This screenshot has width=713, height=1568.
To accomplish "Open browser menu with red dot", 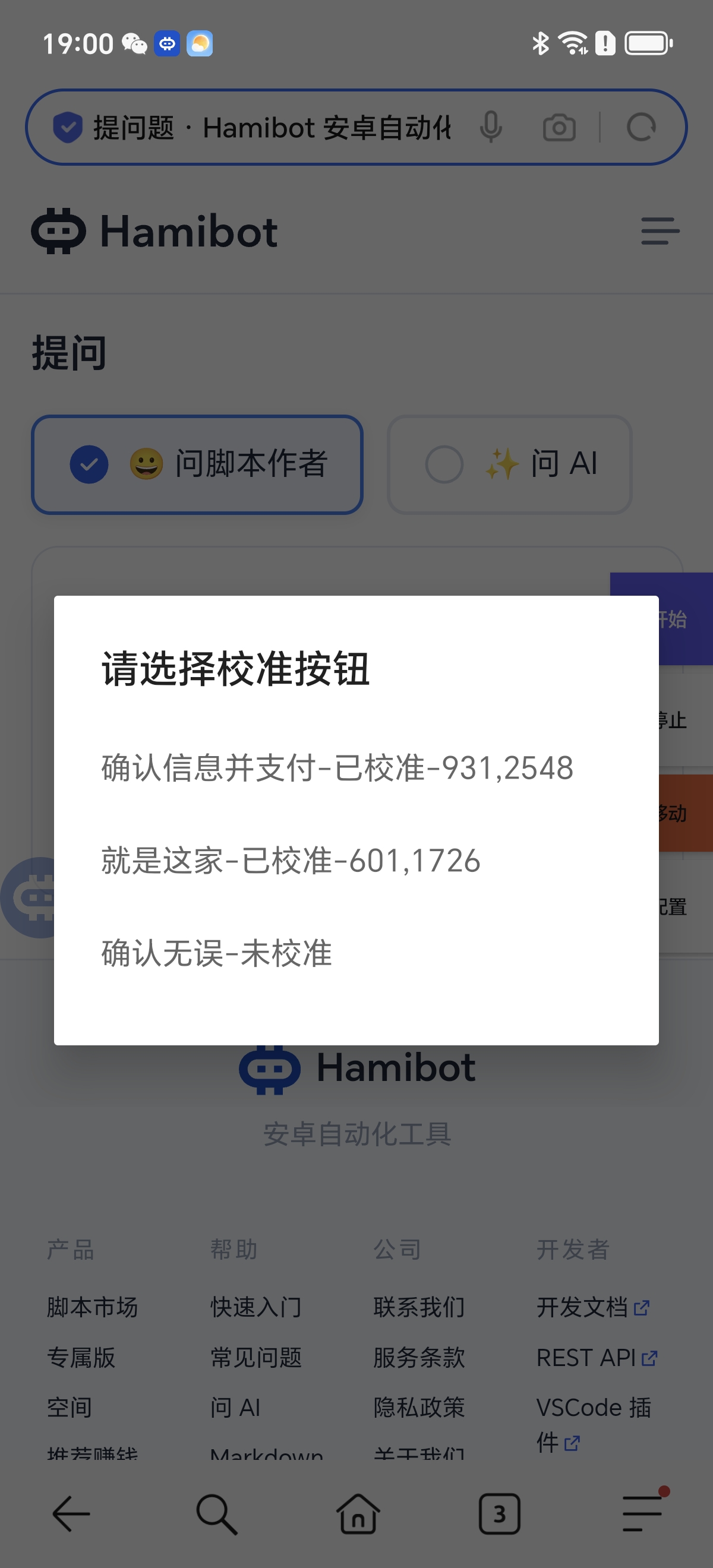I will click(643, 1512).
